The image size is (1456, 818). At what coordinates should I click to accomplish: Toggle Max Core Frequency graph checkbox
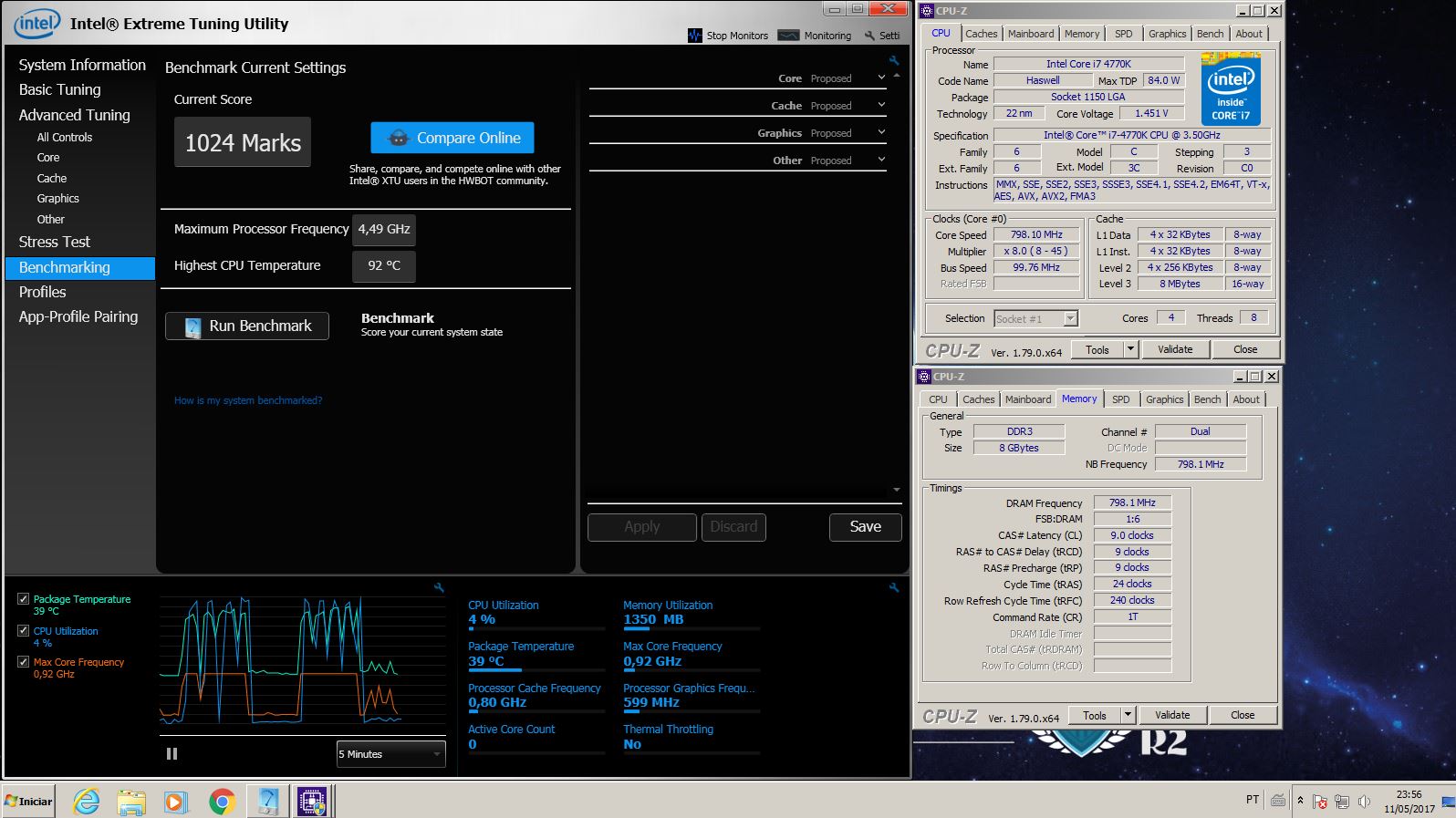click(x=23, y=661)
